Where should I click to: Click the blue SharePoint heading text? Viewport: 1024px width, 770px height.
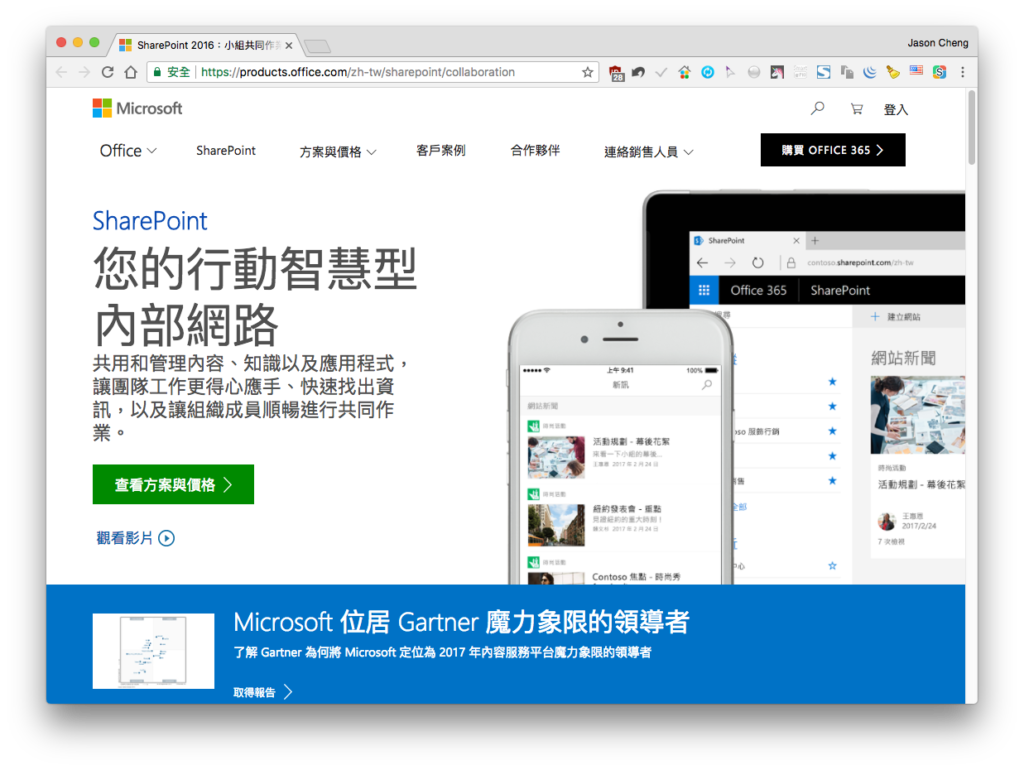[x=150, y=221]
